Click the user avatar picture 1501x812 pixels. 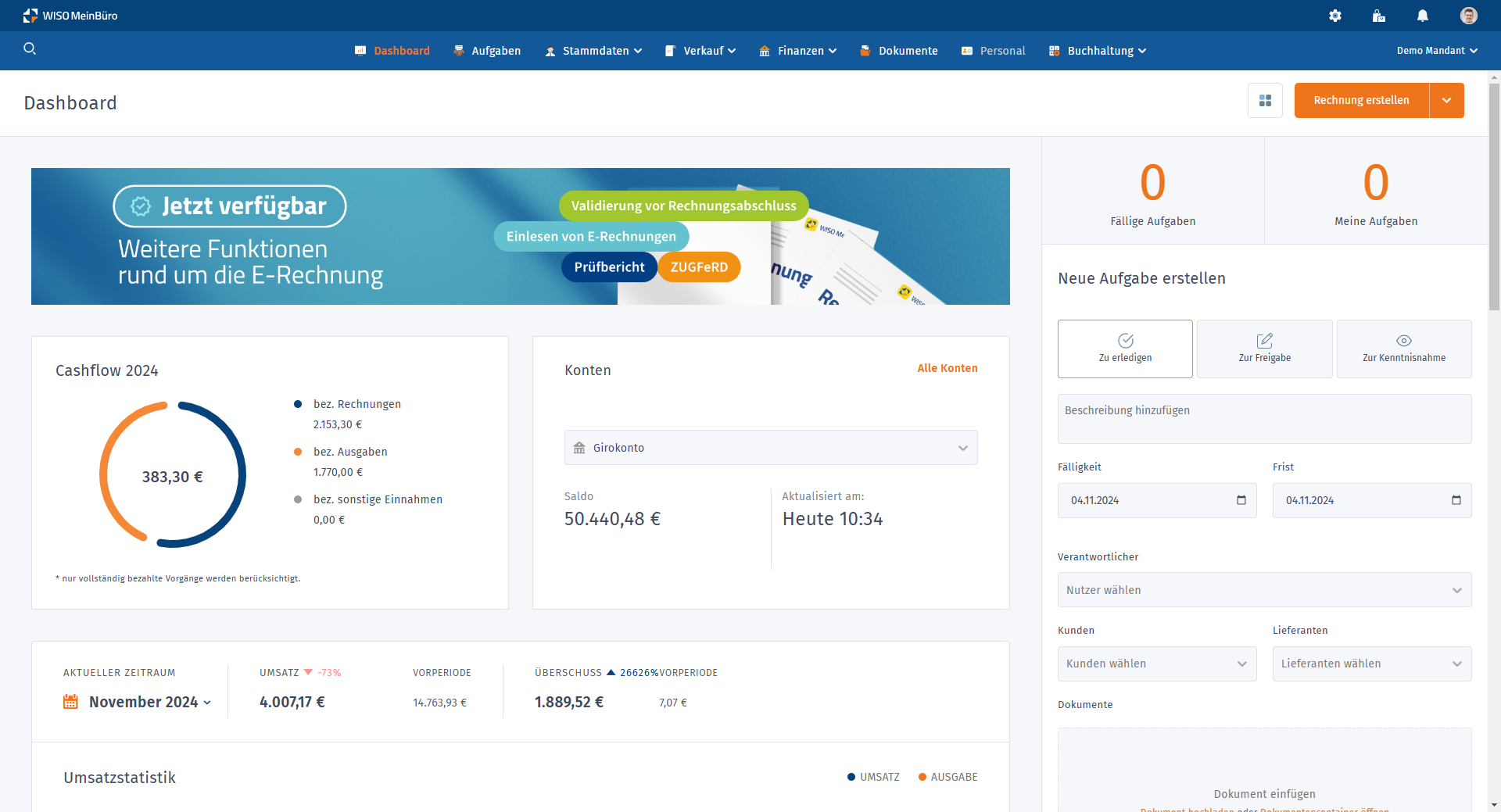(x=1469, y=16)
